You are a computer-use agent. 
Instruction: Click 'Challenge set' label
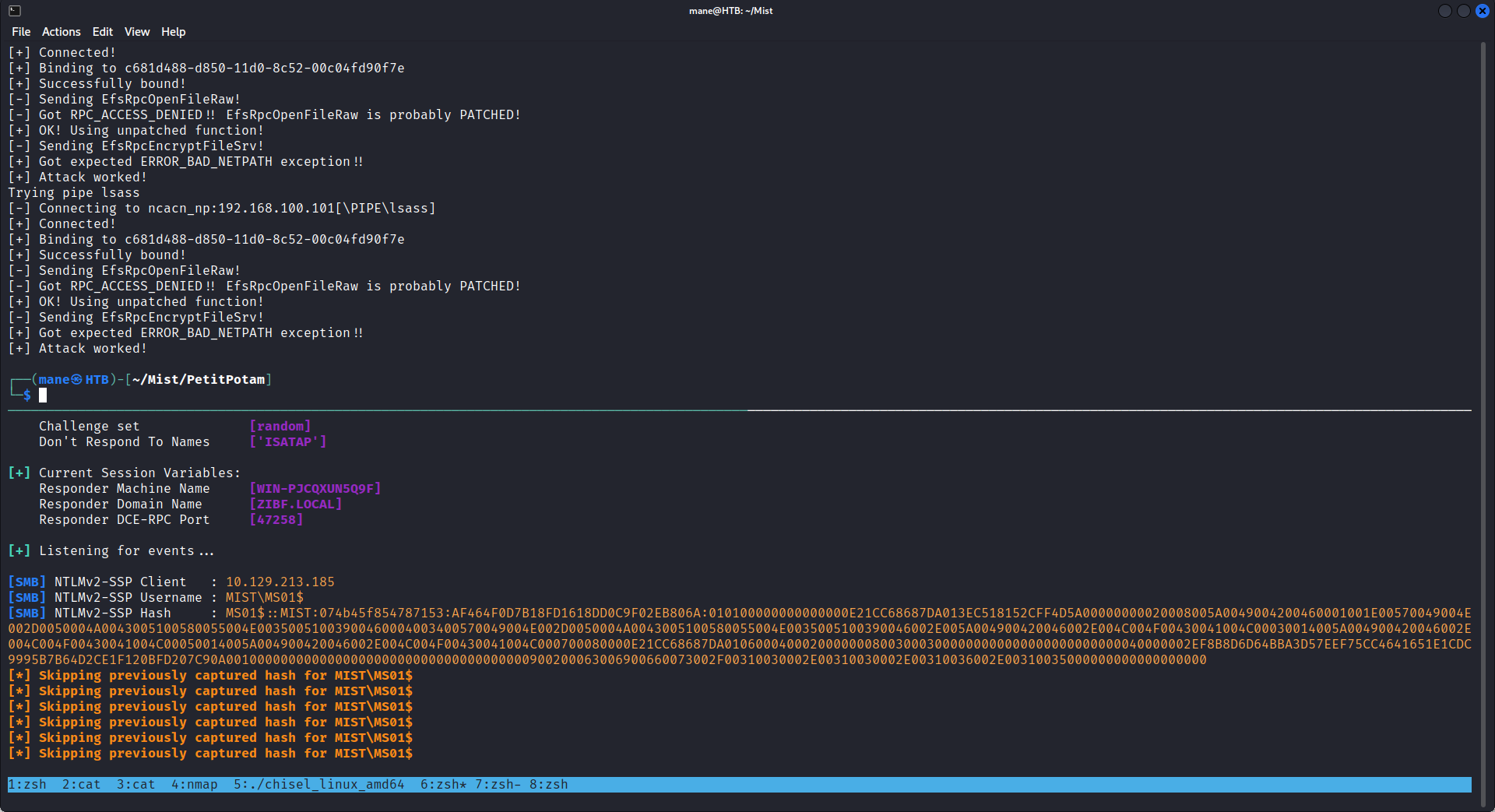[90, 427]
